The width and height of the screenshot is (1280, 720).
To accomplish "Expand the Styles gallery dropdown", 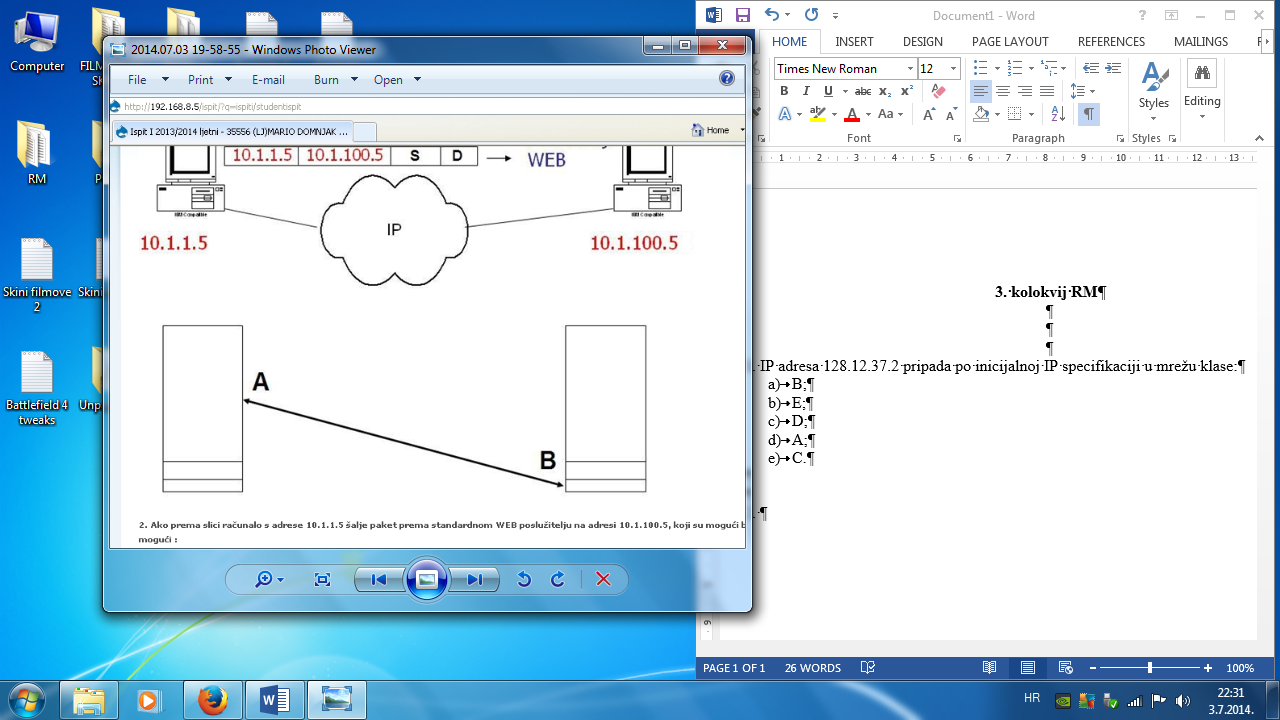I will 1154,119.
